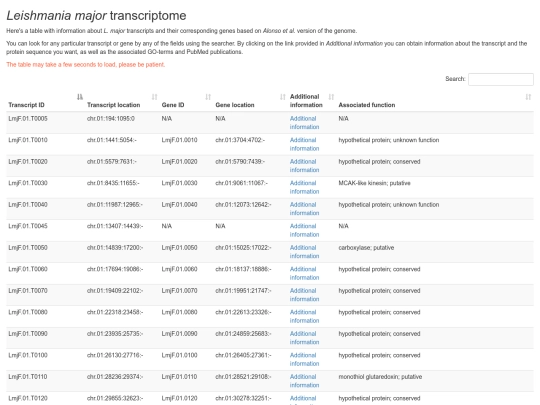The height and width of the screenshot is (405, 540).
Task: Open Additional information for LmjF.01.T0080
Action: point(304,316)
